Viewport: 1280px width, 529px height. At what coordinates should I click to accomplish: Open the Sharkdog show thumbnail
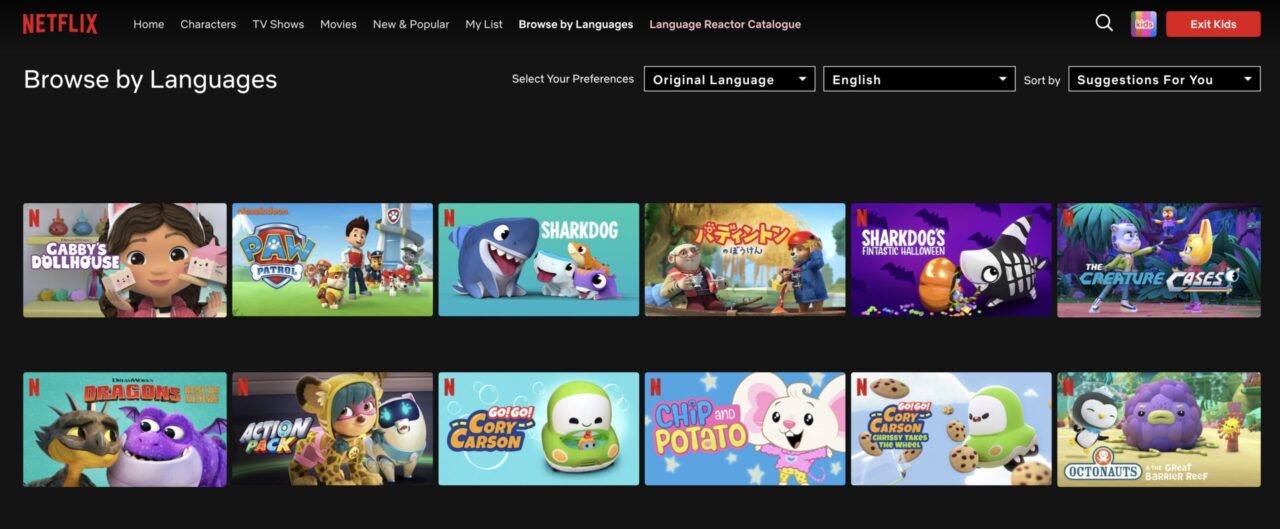click(x=538, y=260)
